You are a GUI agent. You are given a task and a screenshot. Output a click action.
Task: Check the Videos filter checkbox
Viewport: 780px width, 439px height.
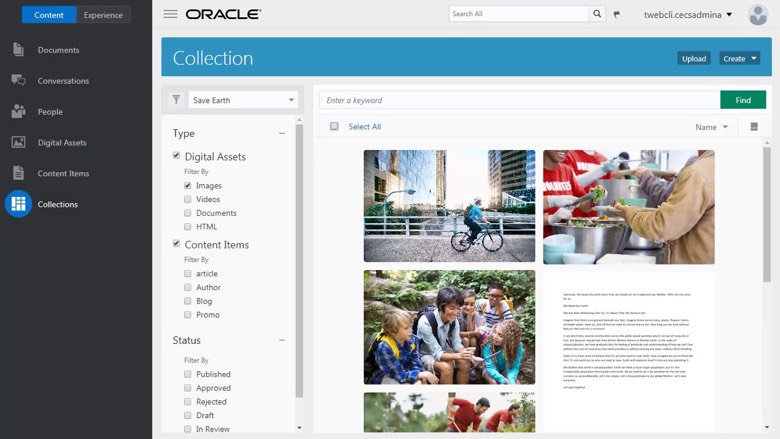188,199
